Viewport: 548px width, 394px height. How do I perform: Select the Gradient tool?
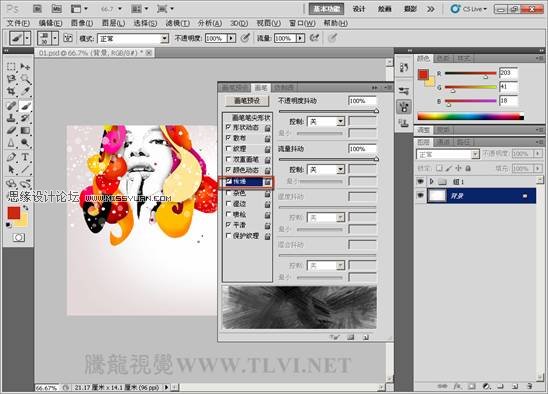(25, 130)
